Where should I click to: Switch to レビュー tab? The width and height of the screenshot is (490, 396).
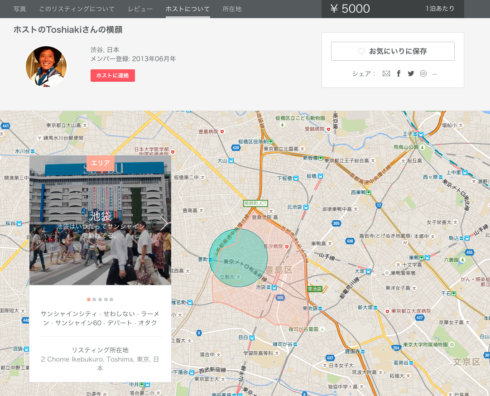click(x=140, y=9)
